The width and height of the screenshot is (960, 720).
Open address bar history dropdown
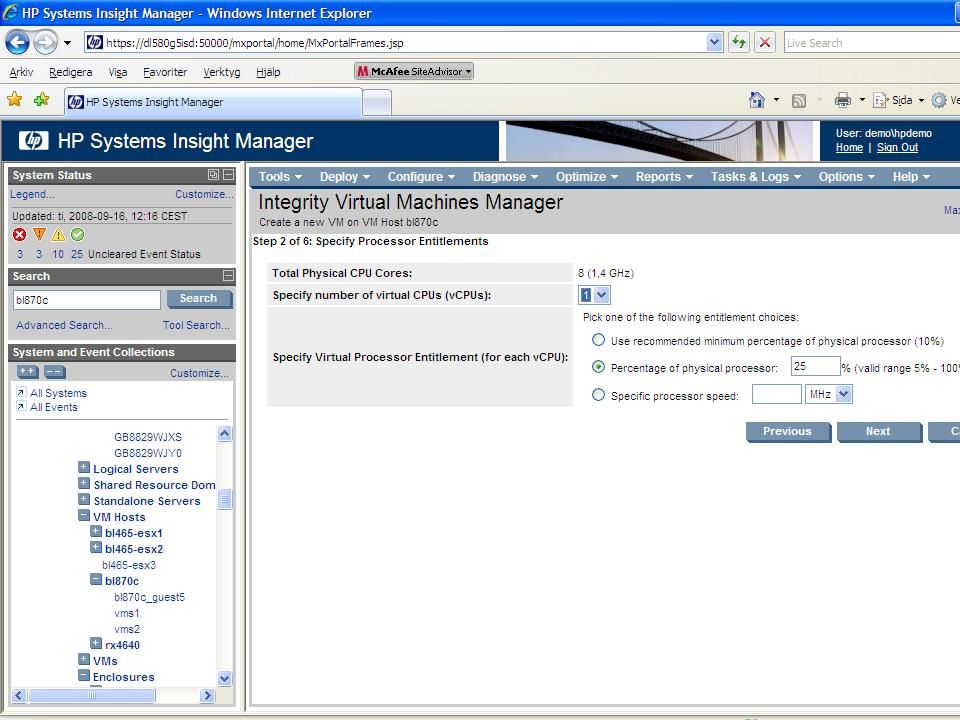pos(714,42)
